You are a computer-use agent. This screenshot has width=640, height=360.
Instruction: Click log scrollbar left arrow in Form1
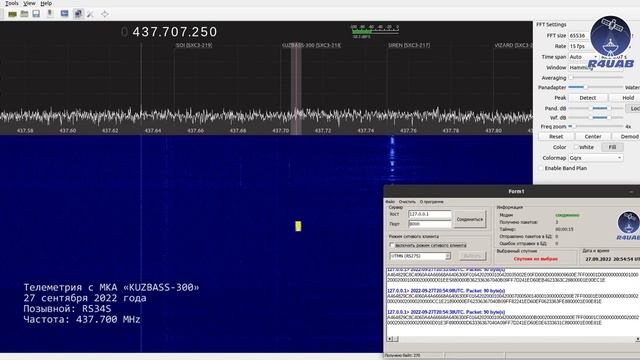390,339
